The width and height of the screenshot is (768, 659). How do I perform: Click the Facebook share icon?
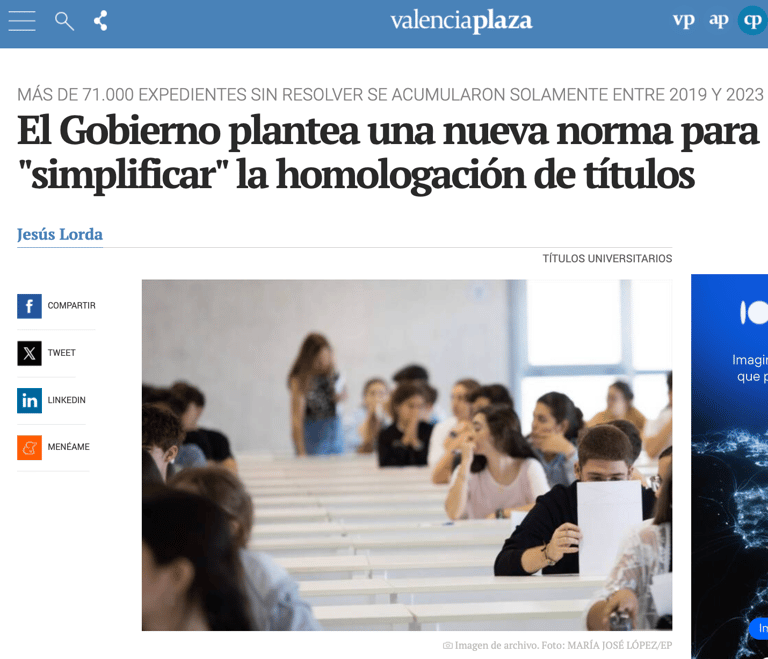[x=29, y=306]
